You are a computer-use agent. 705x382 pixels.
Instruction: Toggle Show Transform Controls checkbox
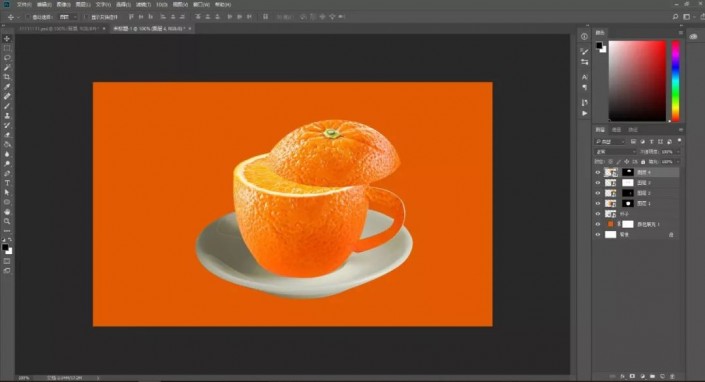pyautogui.click(x=86, y=17)
